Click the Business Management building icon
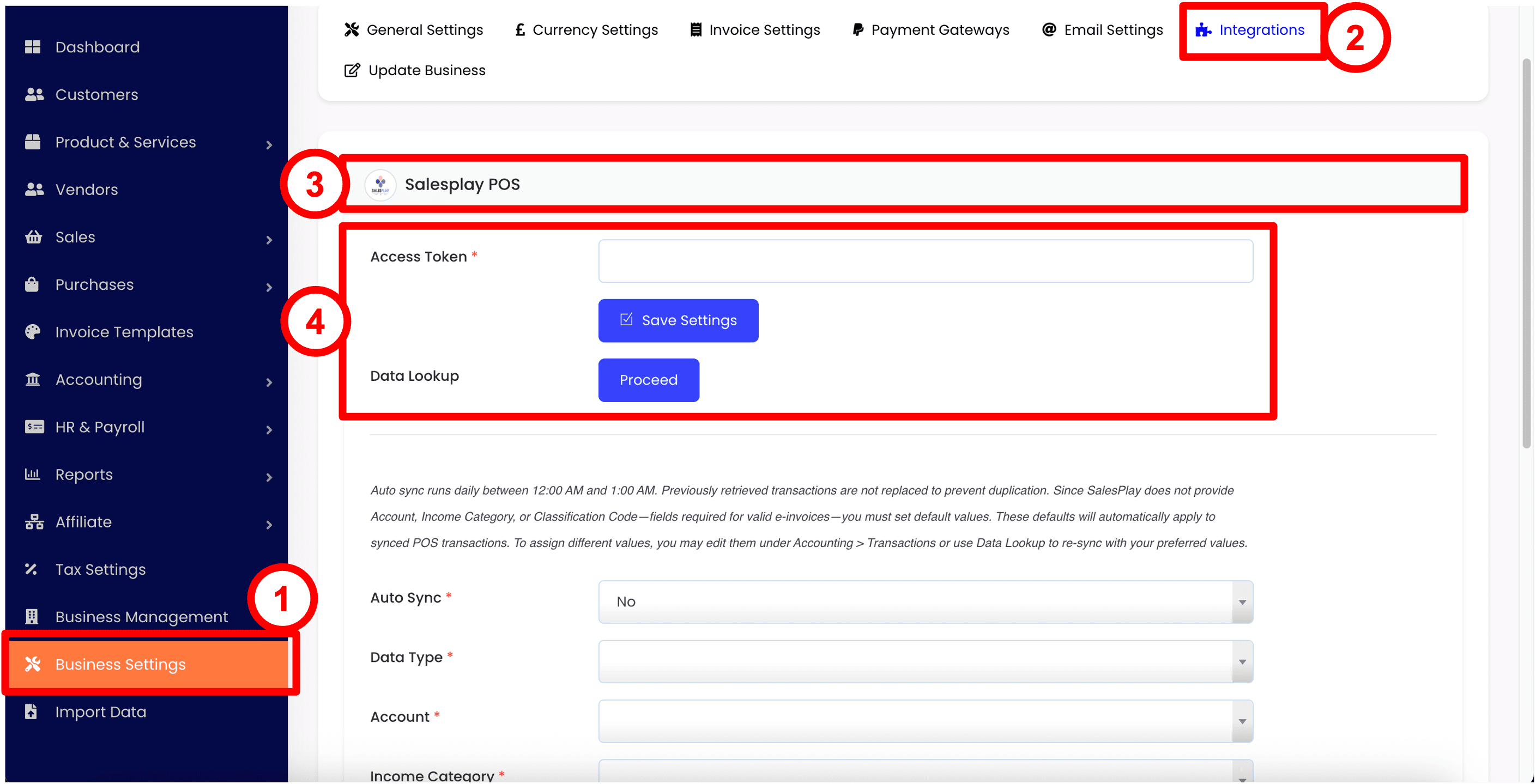 32,617
